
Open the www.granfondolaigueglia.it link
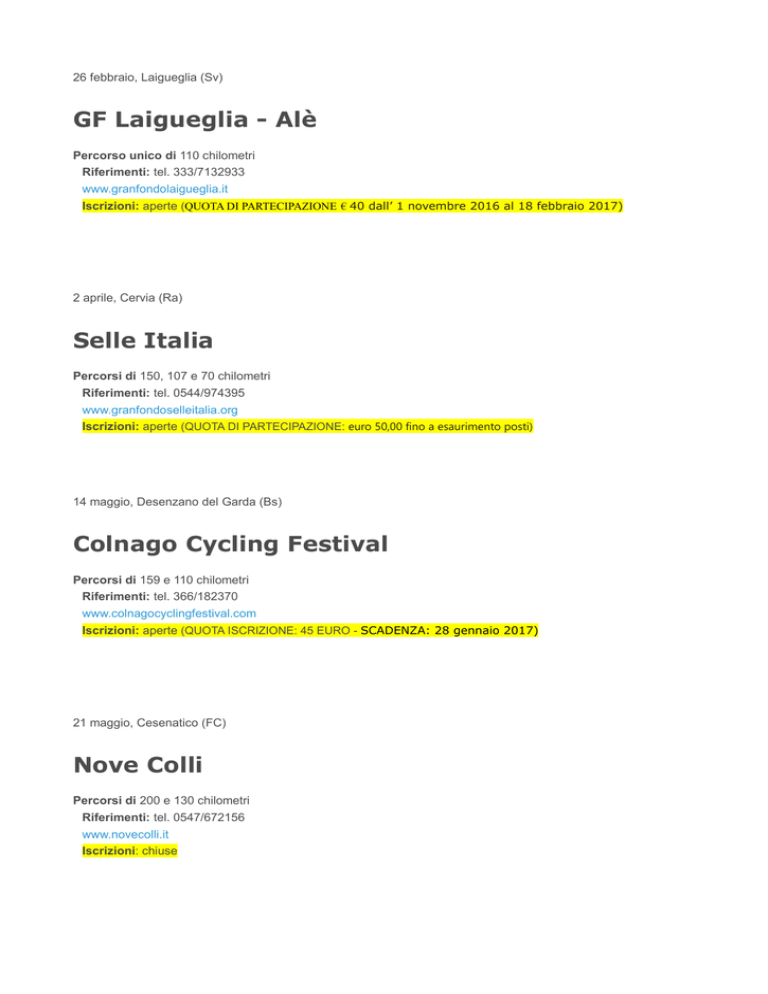point(155,189)
